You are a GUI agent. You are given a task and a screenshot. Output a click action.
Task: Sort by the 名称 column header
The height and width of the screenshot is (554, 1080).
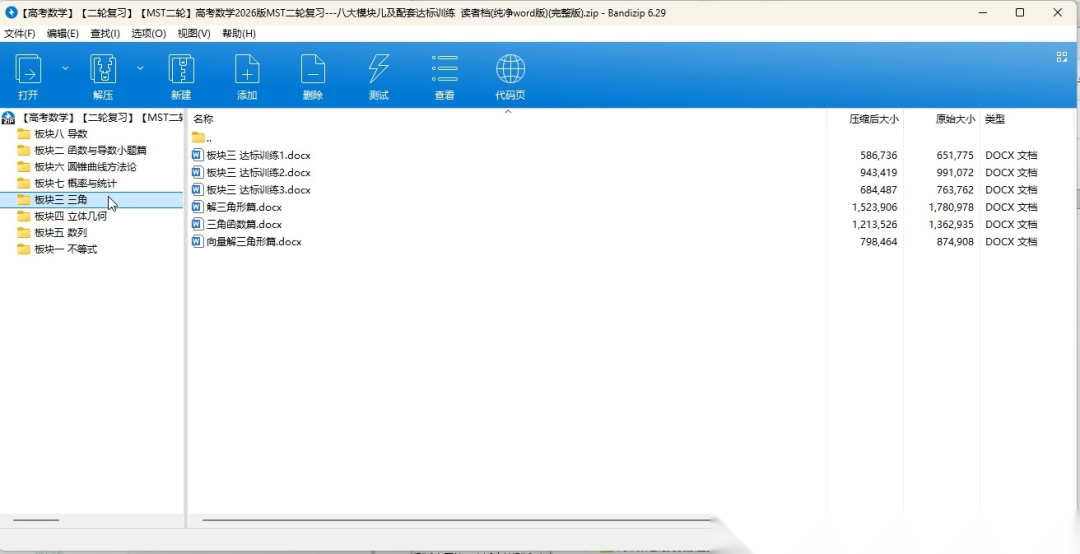[204, 119]
